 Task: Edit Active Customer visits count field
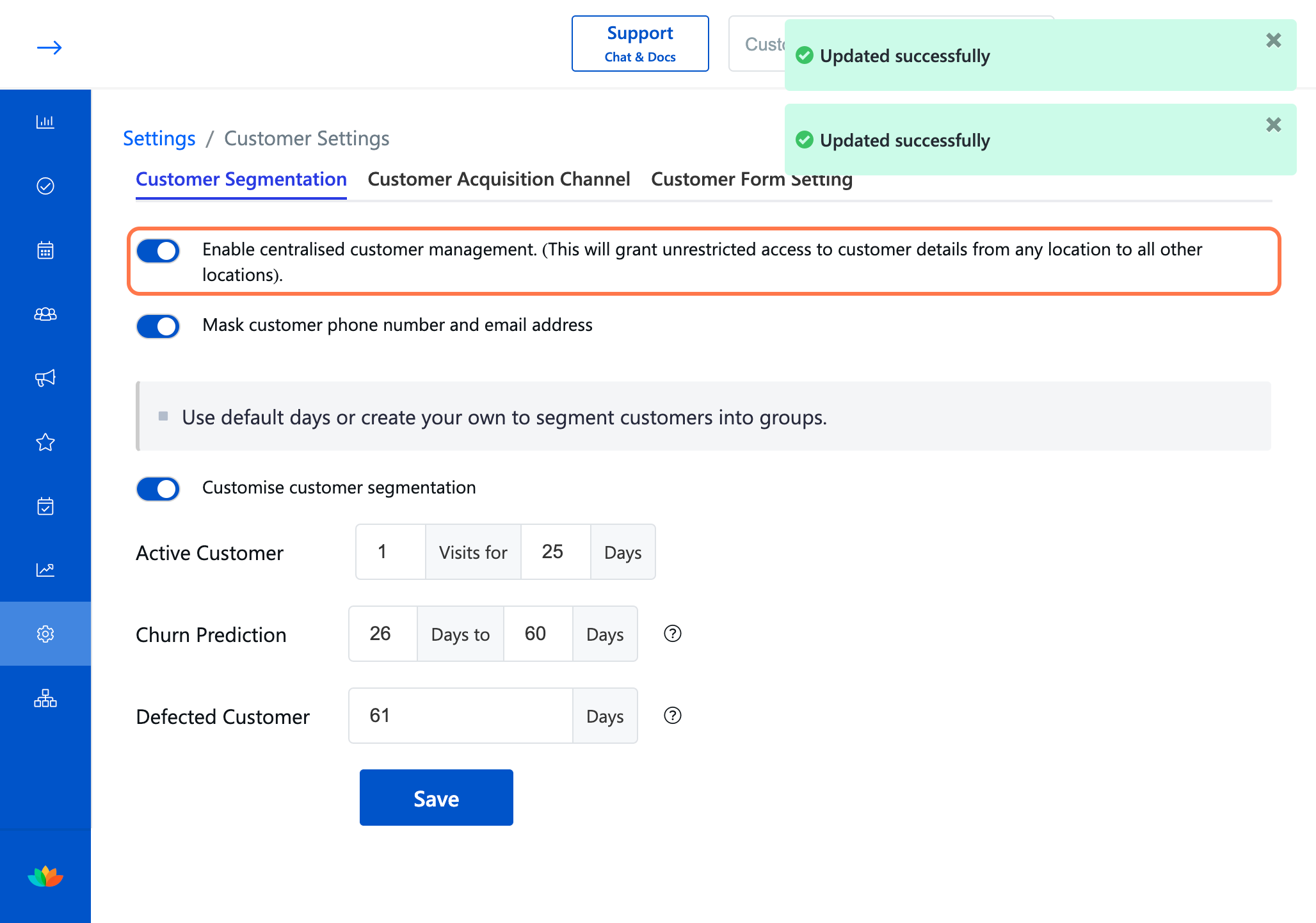pyautogui.click(x=391, y=552)
